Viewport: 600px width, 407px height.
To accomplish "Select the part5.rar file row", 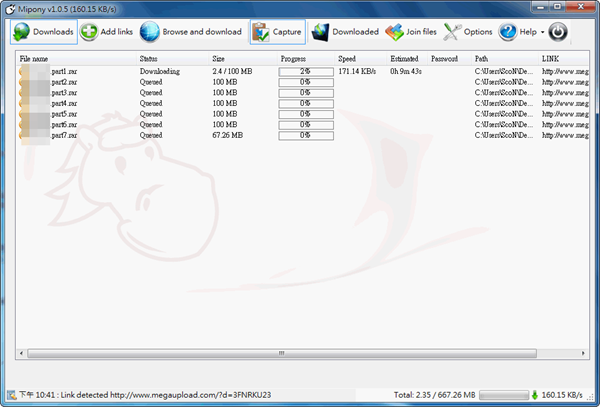I will tap(302, 114).
